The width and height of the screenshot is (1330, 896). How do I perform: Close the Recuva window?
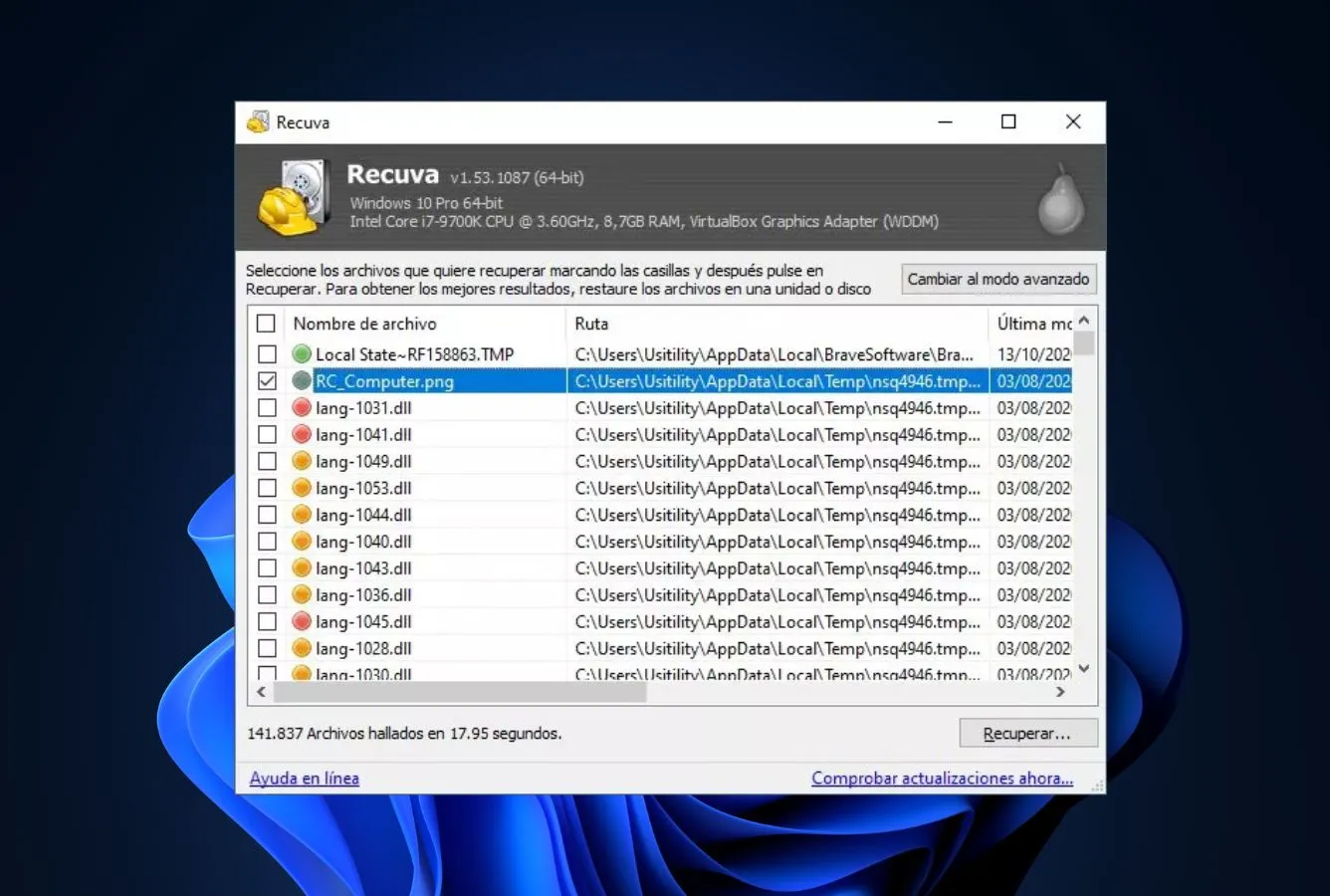[1073, 121]
